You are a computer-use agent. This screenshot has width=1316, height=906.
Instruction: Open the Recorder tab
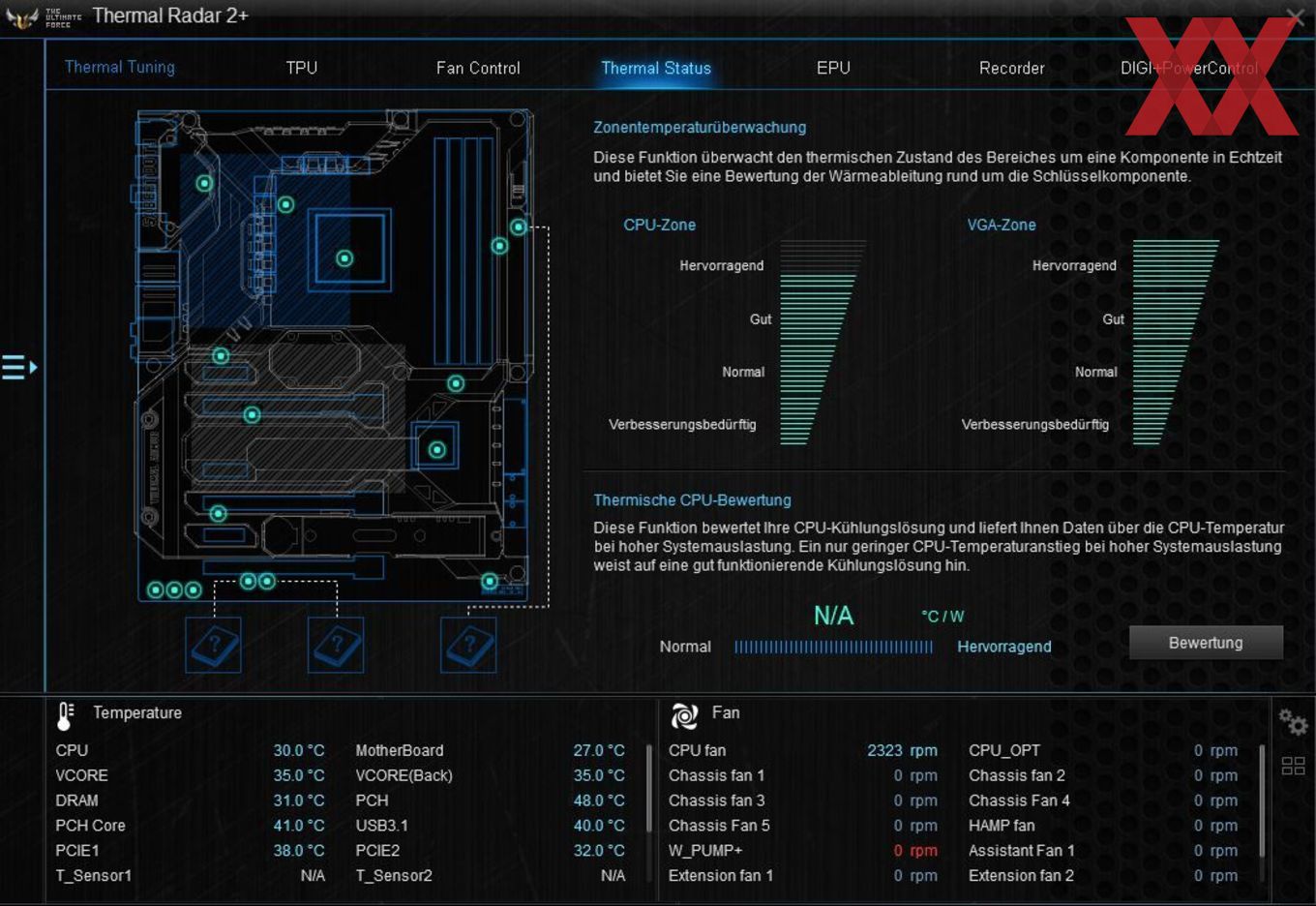pyautogui.click(x=1012, y=68)
